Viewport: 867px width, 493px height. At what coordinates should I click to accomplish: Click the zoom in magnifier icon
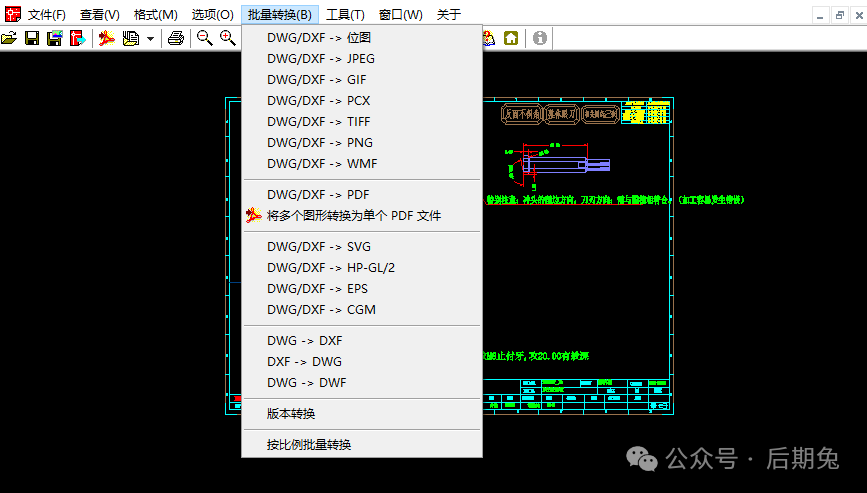(x=227, y=38)
